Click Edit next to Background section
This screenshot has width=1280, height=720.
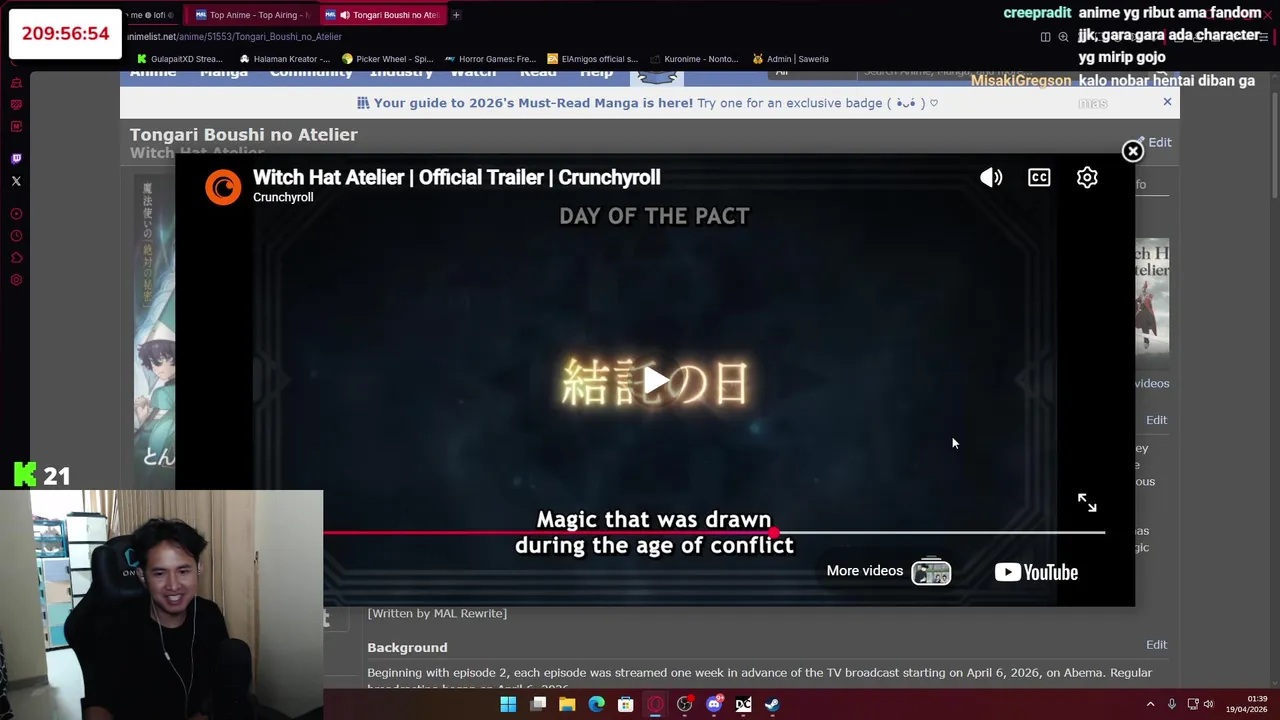[1156, 645]
